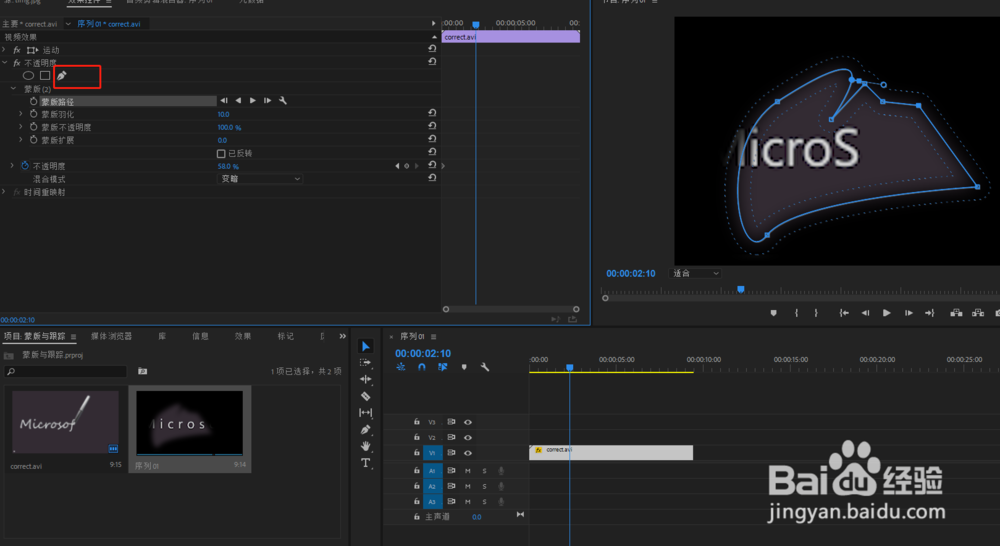The height and width of the screenshot is (546, 1000).
Task: Mark Out point in Program monitor
Action: coord(816,313)
